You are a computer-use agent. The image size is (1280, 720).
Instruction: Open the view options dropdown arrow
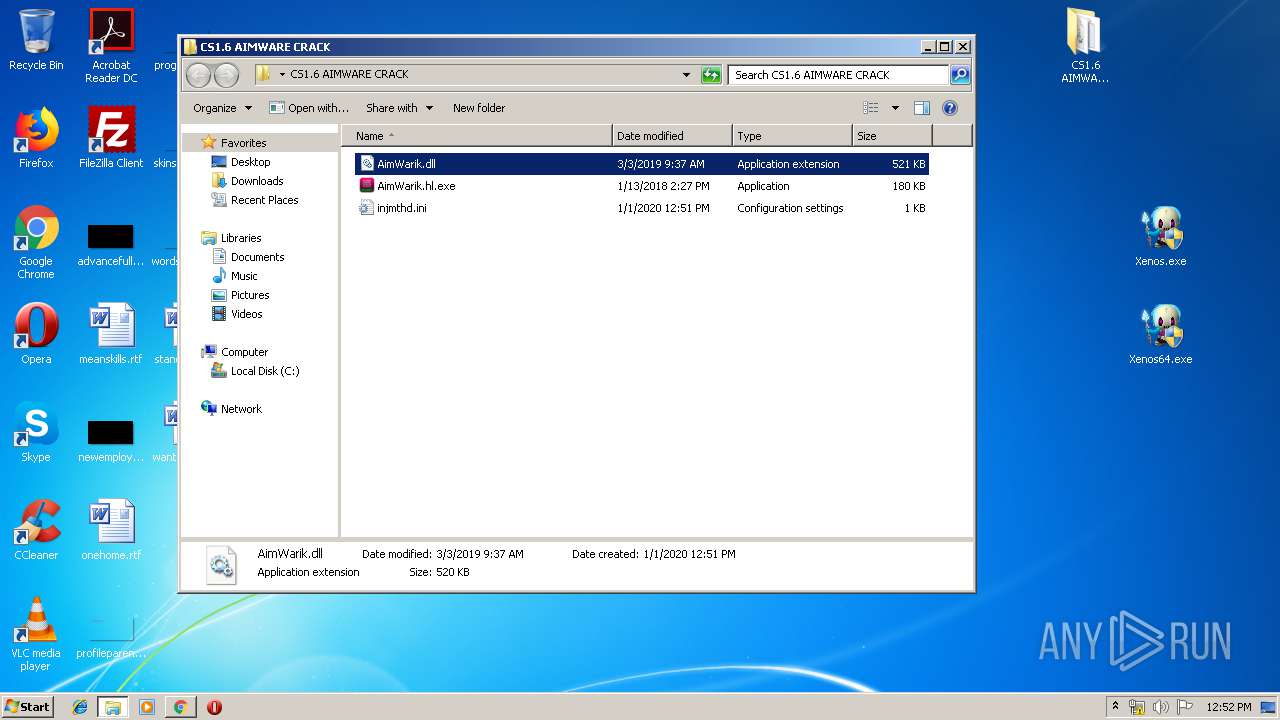tap(895, 108)
